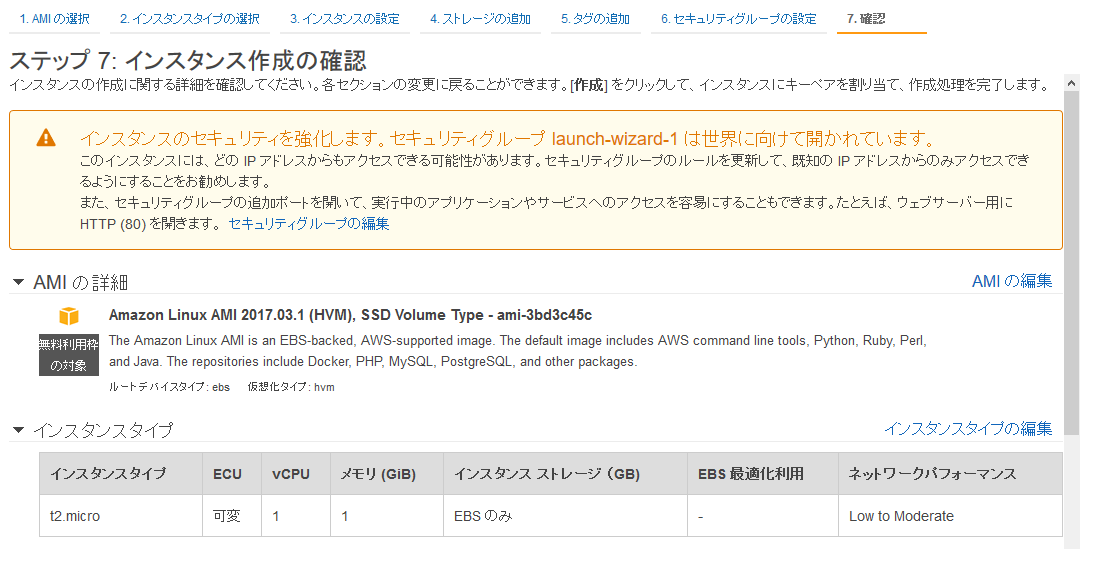Viewport: 1095px width, 564px height.
Task: Click the メモリ (GiB) column header
Action: [387, 474]
